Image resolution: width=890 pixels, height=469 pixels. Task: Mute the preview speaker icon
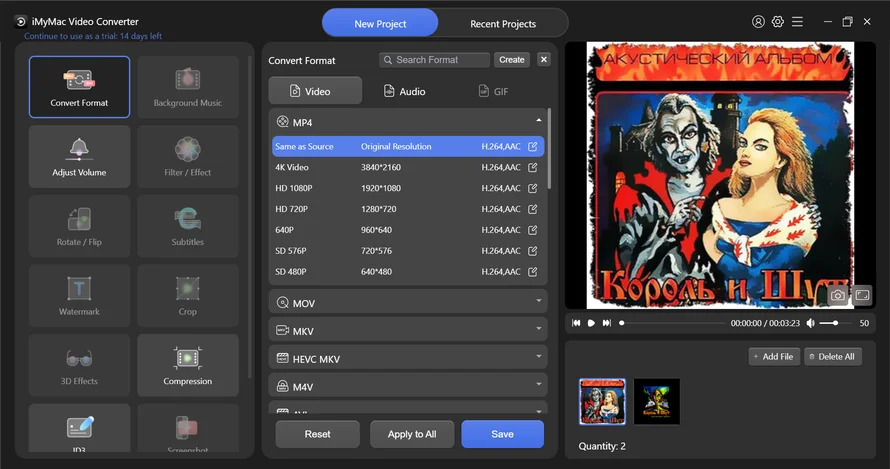pyautogui.click(x=811, y=323)
